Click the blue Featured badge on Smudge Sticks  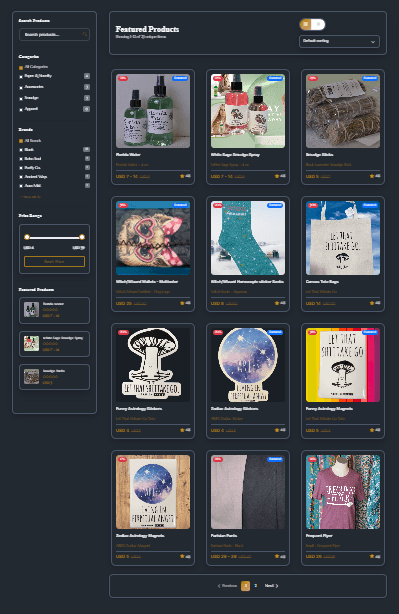point(370,78)
